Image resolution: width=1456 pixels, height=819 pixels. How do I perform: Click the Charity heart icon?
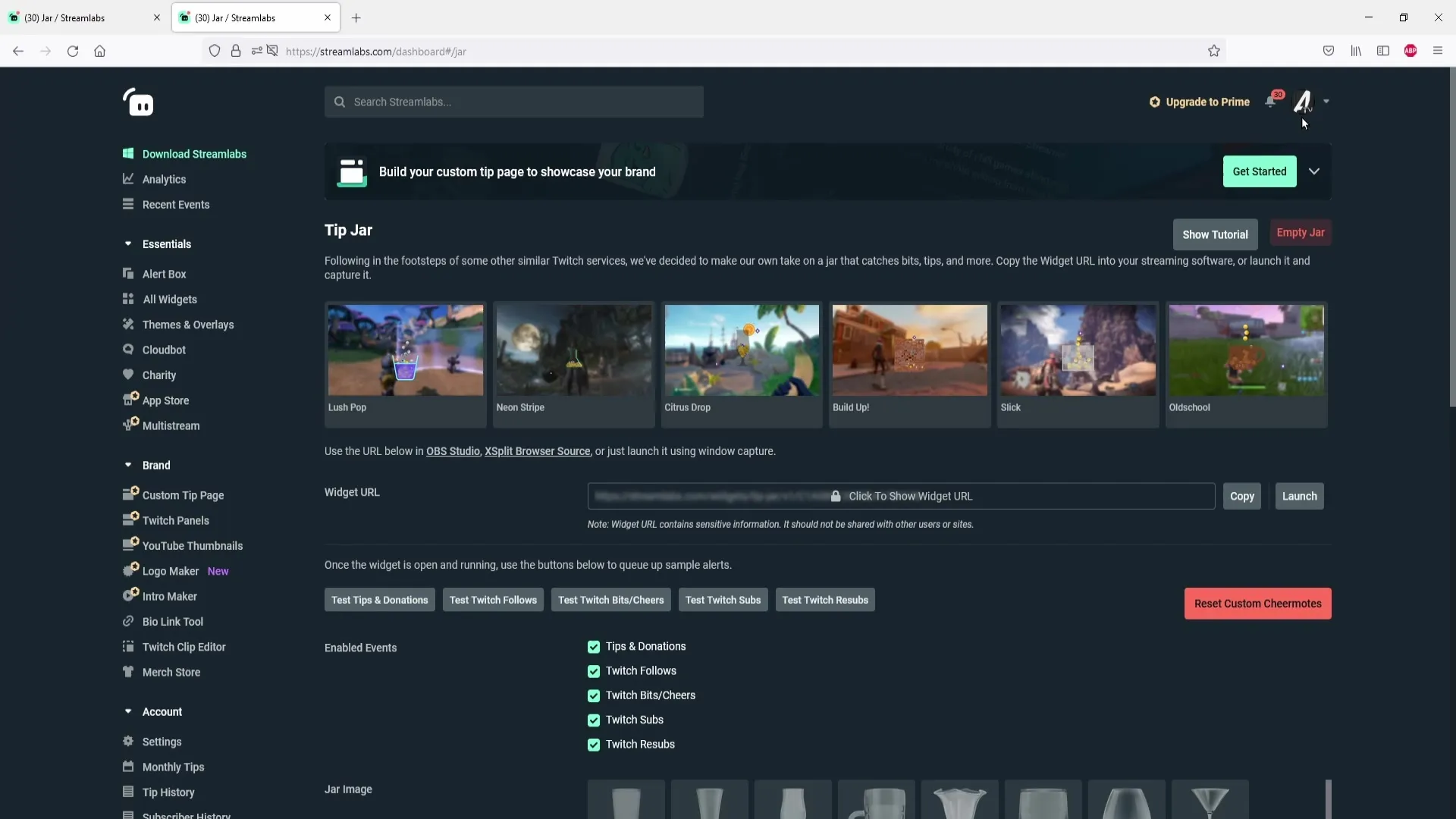click(128, 375)
